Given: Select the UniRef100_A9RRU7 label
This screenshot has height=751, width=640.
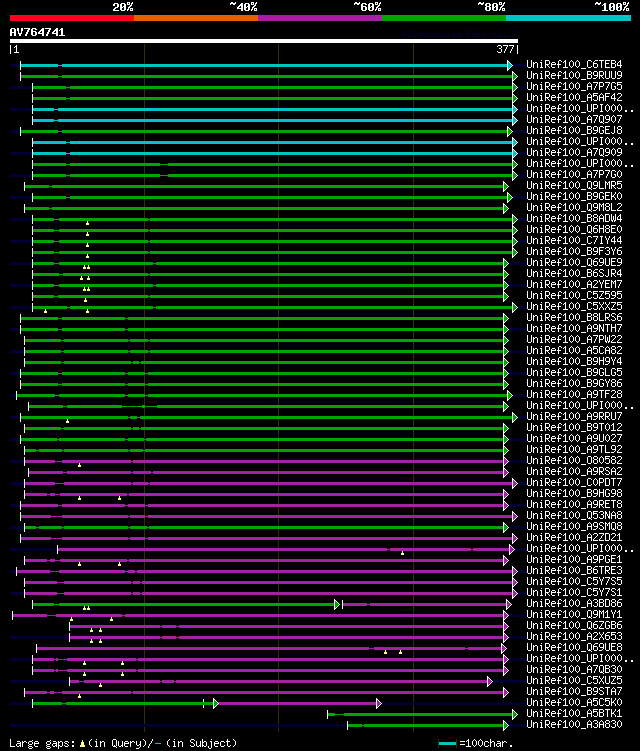Looking at the screenshot, I should (574, 417).
